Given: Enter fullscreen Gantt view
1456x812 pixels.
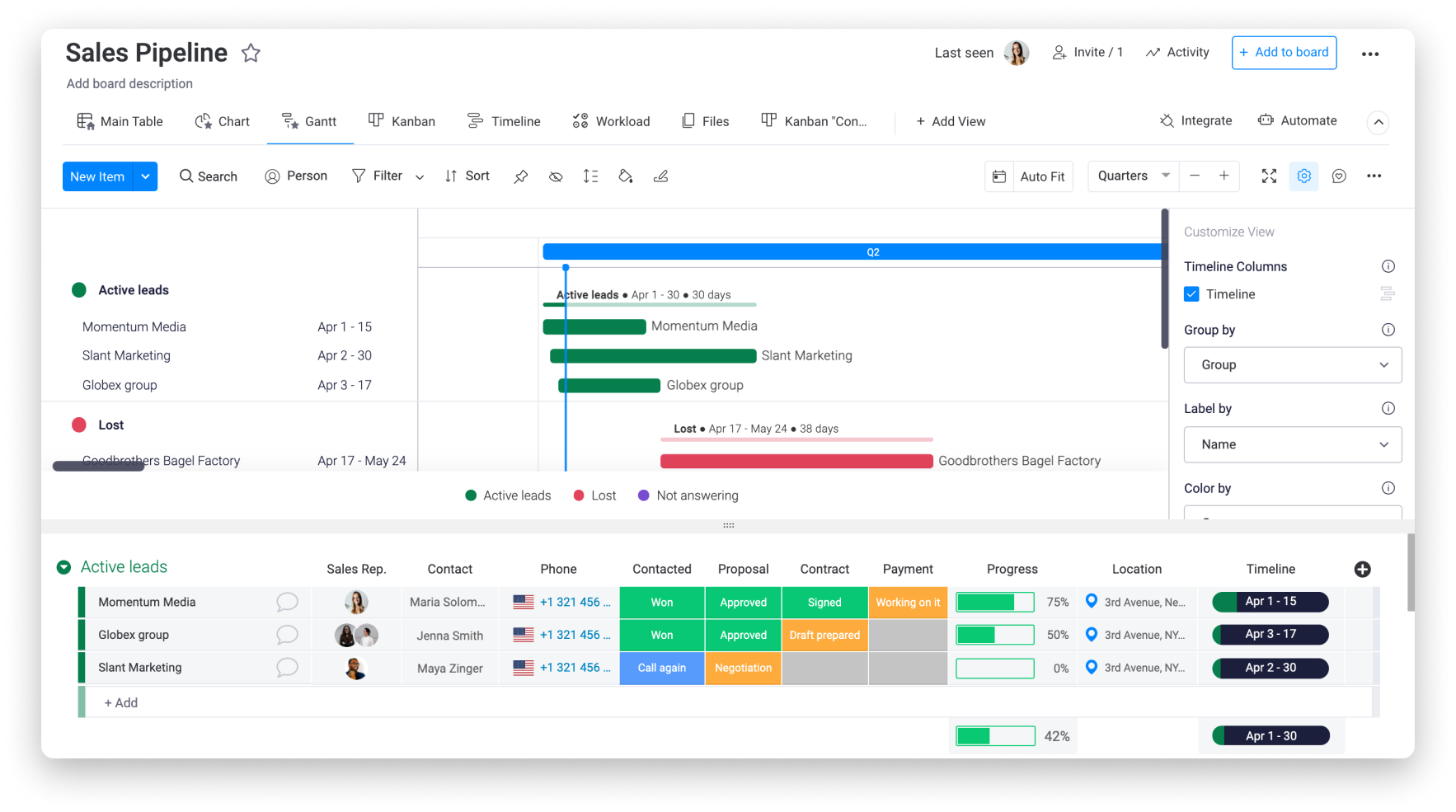Looking at the screenshot, I should [x=1269, y=176].
